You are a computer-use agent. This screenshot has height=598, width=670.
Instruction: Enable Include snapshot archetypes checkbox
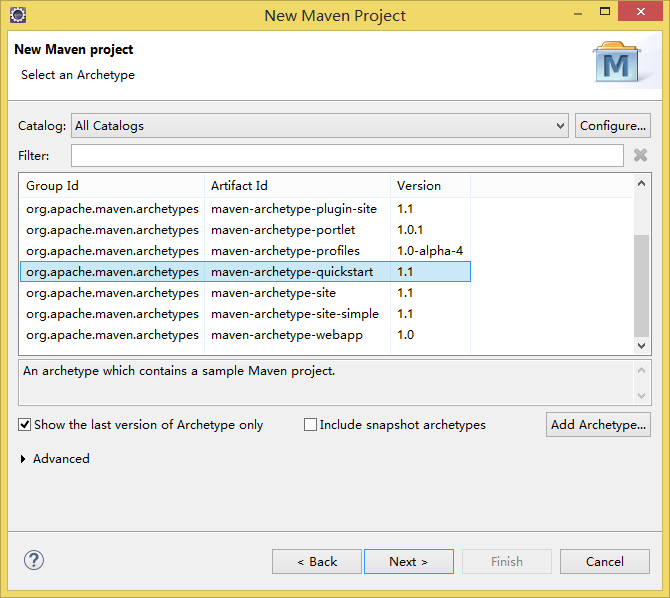point(310,425)
